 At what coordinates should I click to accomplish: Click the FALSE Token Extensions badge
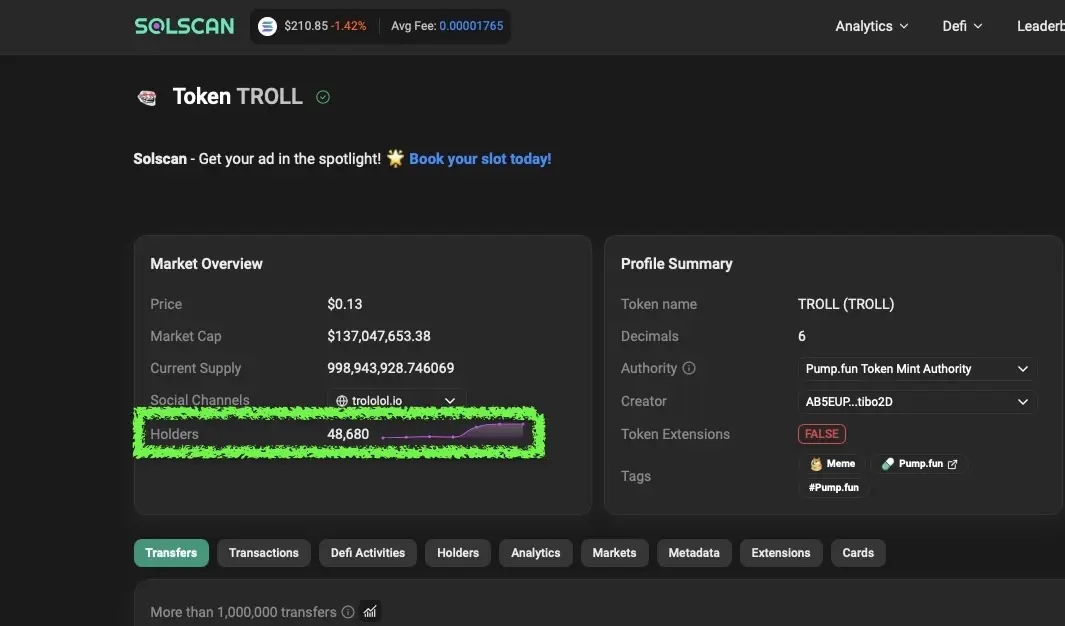pyautogui.click(x=822, y=434)
